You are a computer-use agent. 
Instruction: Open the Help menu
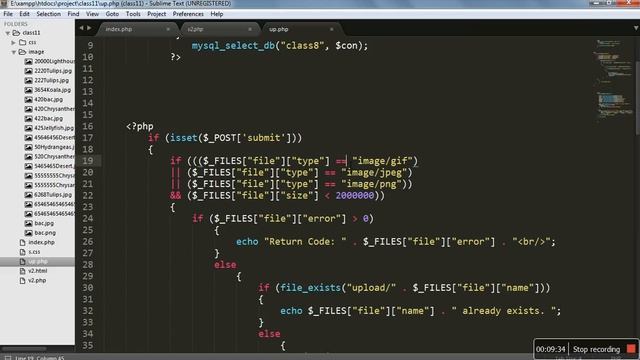tap(217, 14)
